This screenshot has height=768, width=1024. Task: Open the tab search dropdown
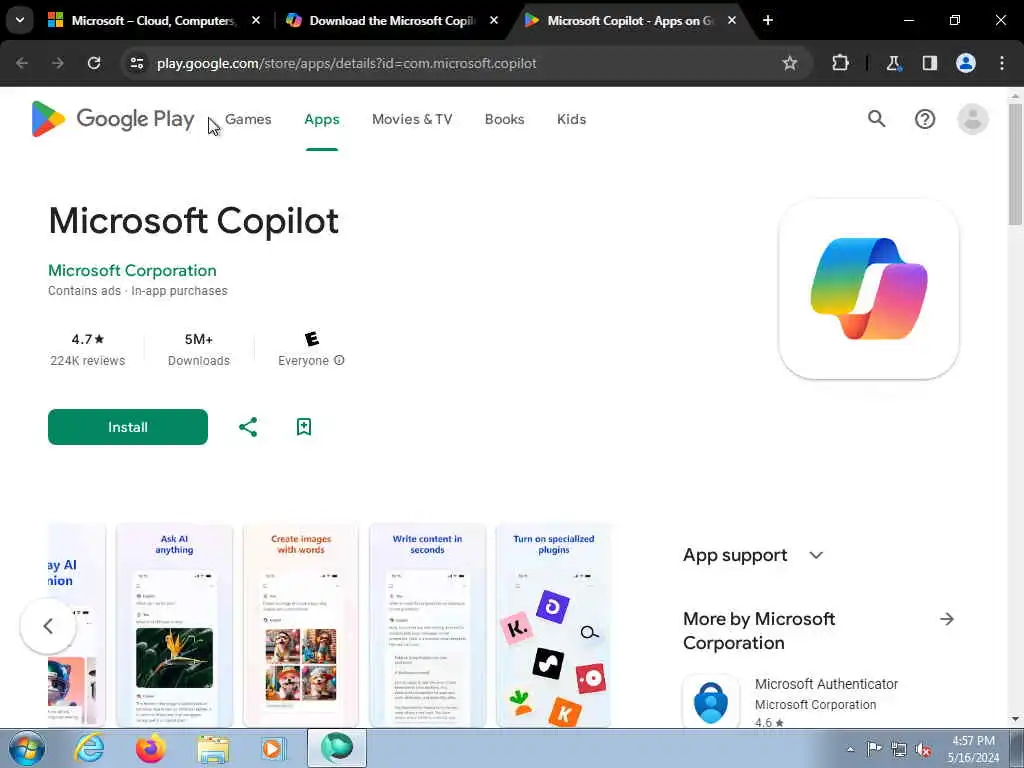tap(20, 20)
